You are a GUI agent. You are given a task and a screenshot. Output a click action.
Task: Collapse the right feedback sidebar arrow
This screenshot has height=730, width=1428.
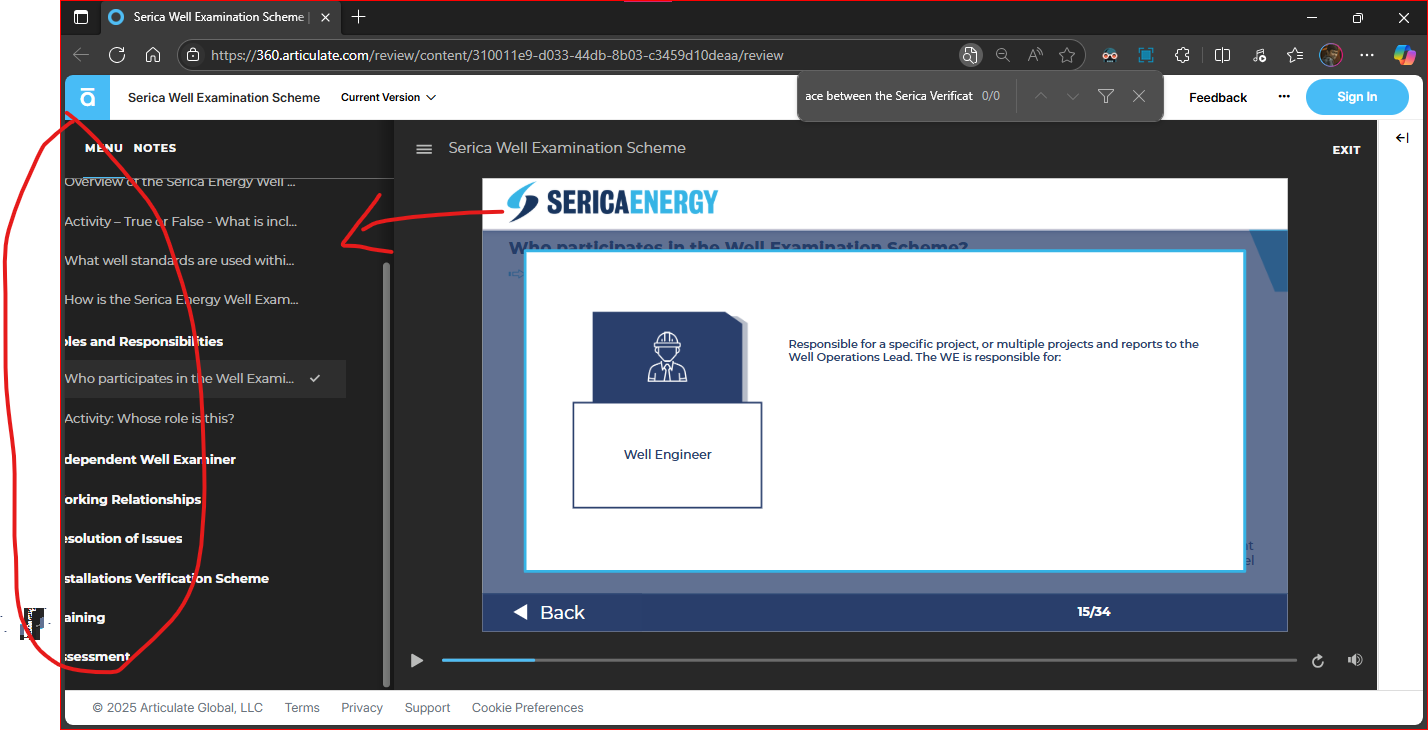(1402, 138)
